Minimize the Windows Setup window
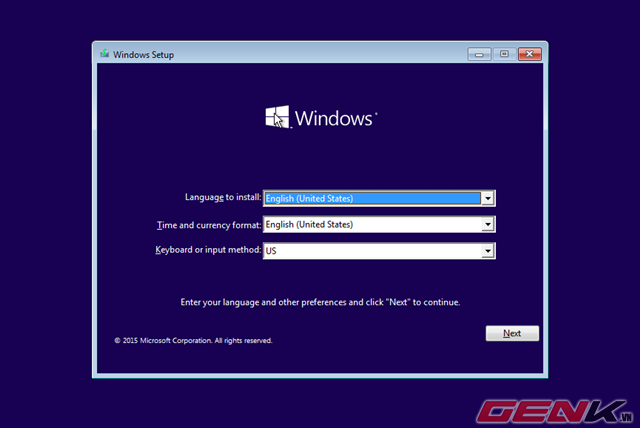Screen dimensions: 640x428 click(479, 54)
